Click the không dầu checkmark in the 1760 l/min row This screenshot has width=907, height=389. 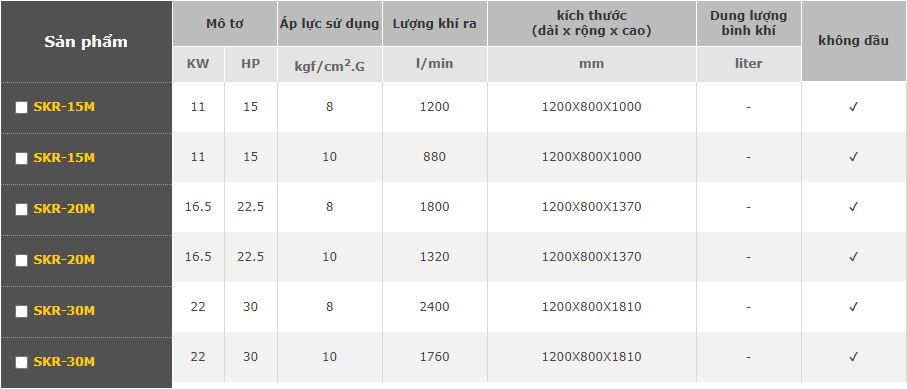(853, 356)
